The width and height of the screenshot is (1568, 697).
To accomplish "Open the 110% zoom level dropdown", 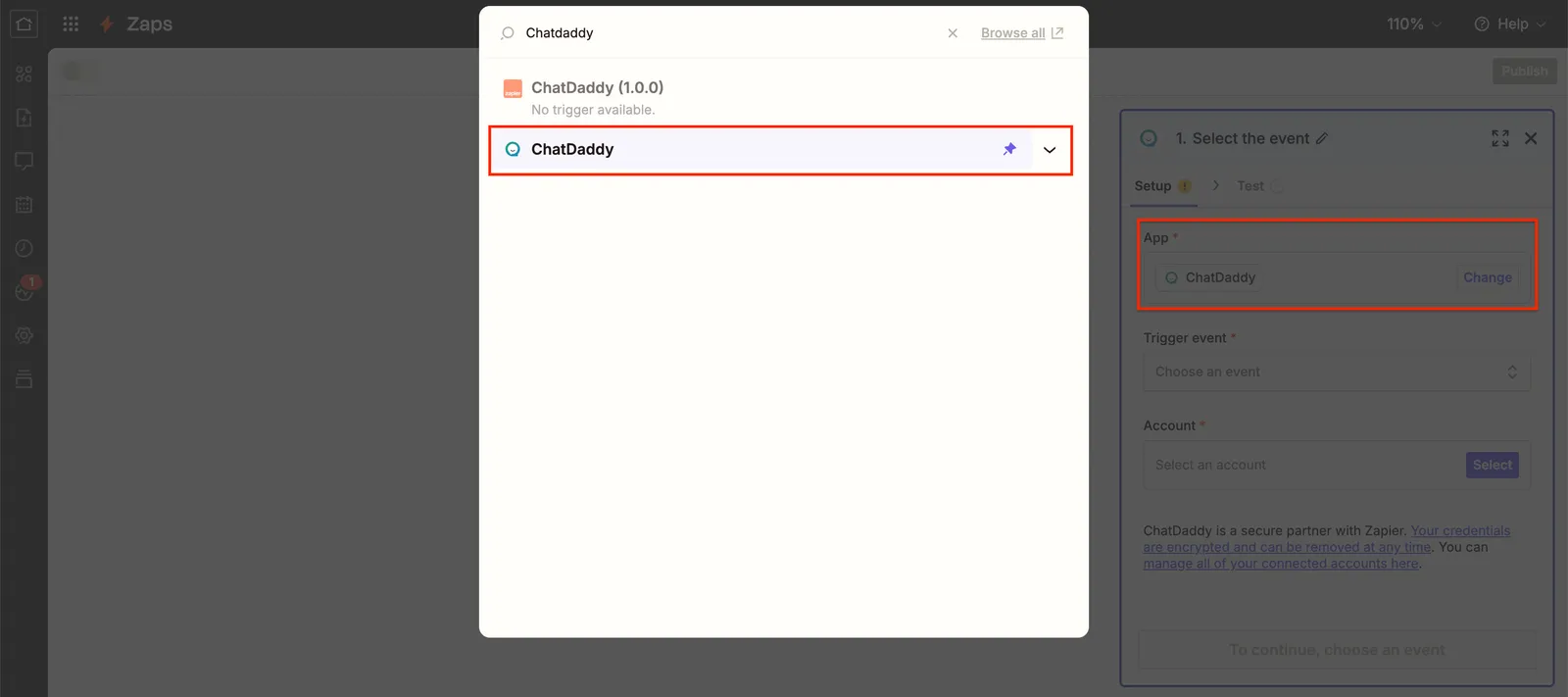I will (x=1413, y=24).
